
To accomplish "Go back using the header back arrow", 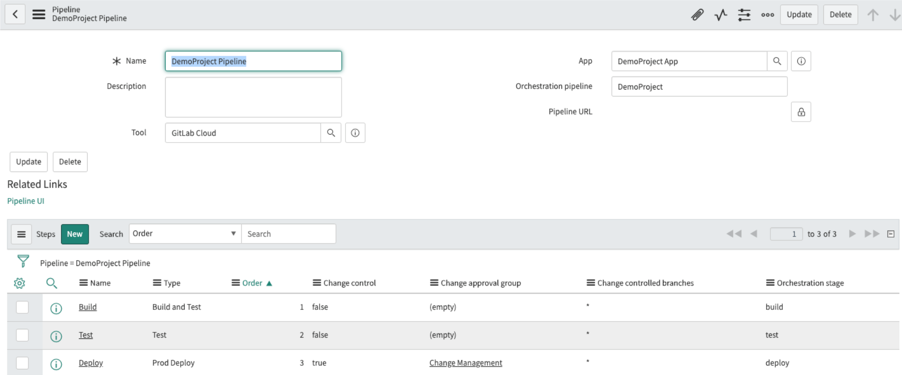I will click(15, 14).
